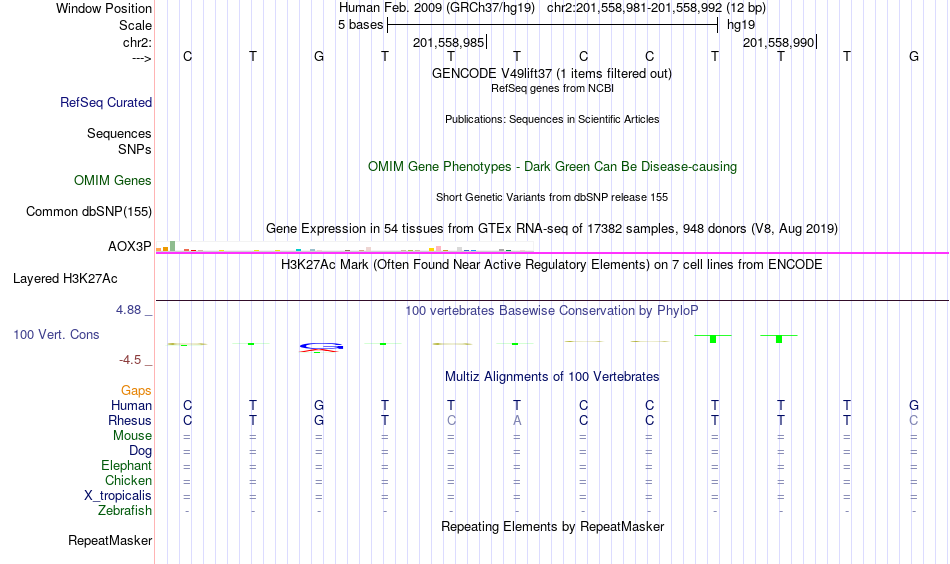Click the 201,558,990 ruler coordinate
Image resolution: width=950 pixels, height=564 pixels.
coord(779,42)
